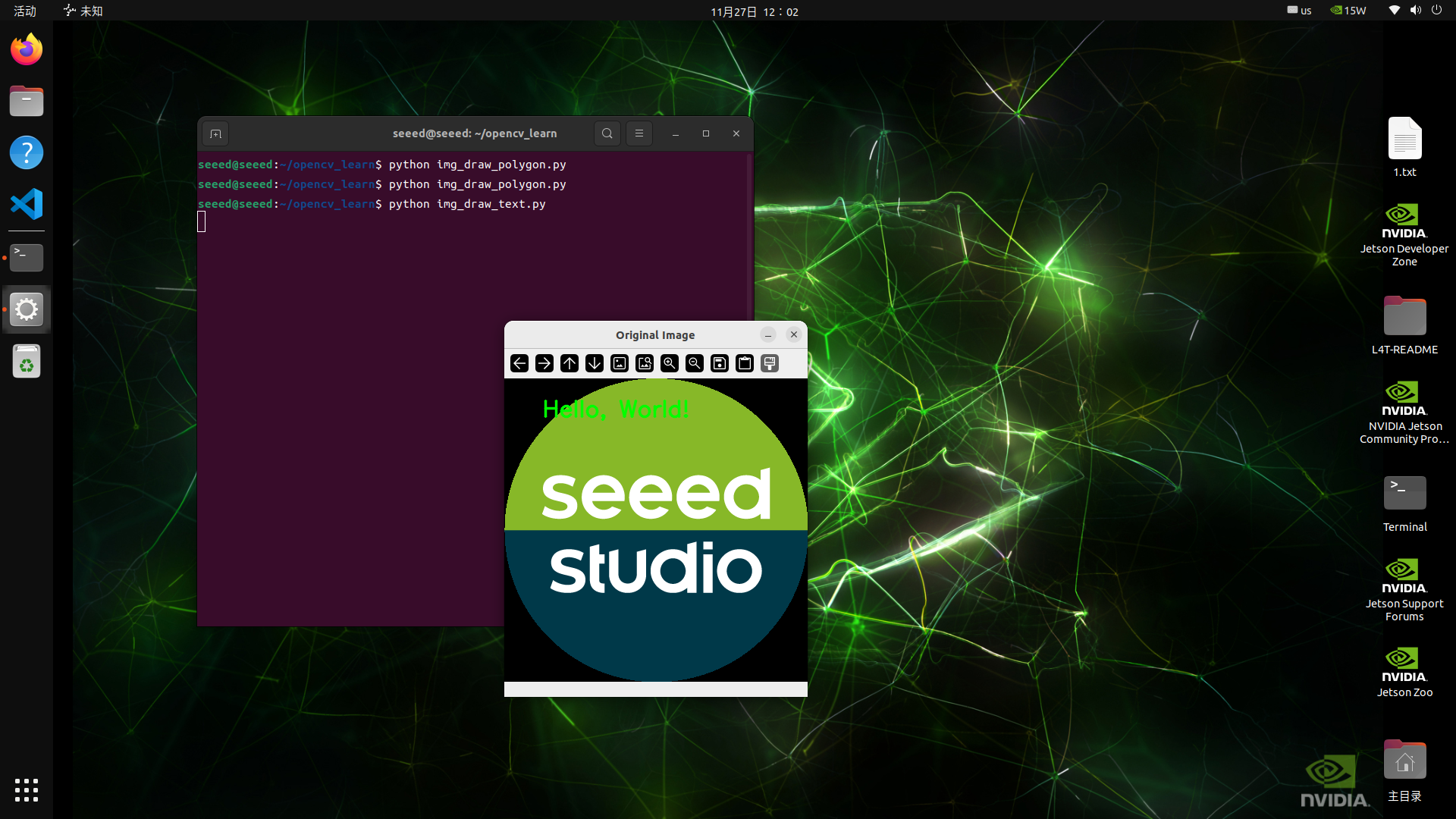Minimize the Terminal window
The width and height of the screenshot is (1456, 819).
[x=675, y=133]
